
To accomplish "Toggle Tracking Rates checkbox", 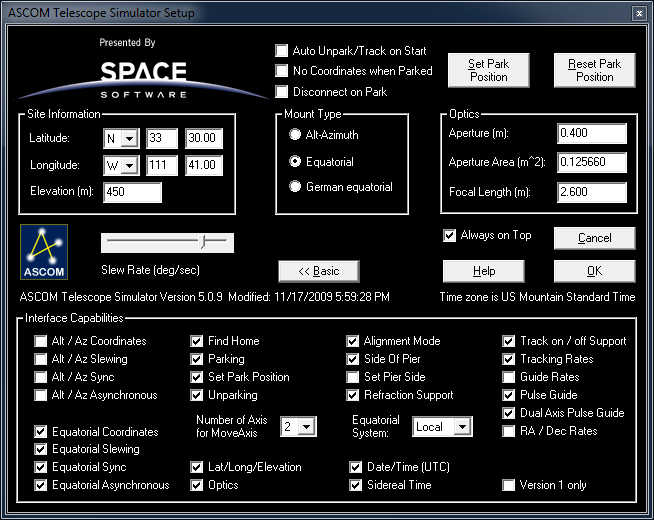I will tap(508, 359).
